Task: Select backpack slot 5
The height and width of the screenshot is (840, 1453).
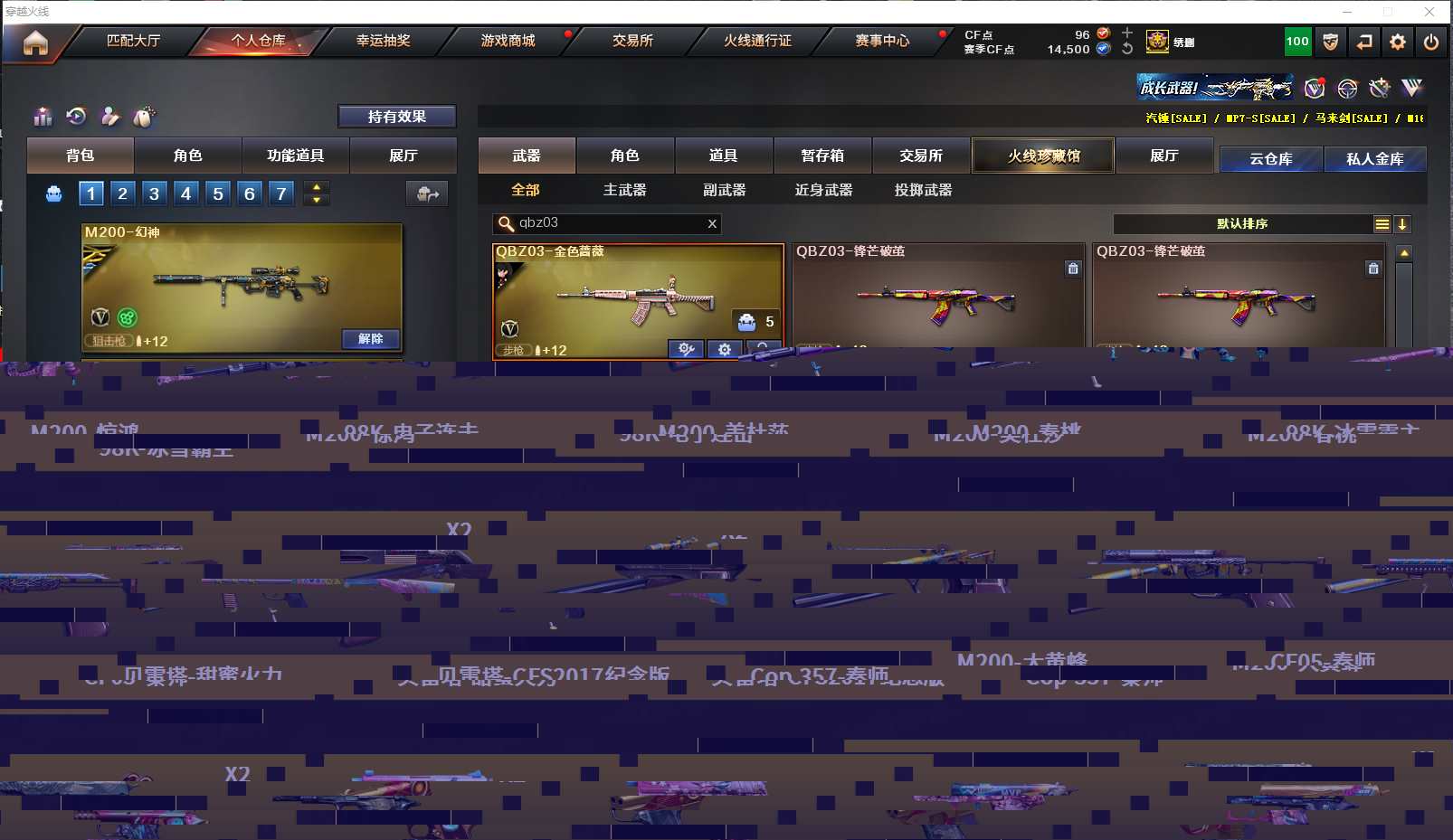Action: click(x=218, y=193)
